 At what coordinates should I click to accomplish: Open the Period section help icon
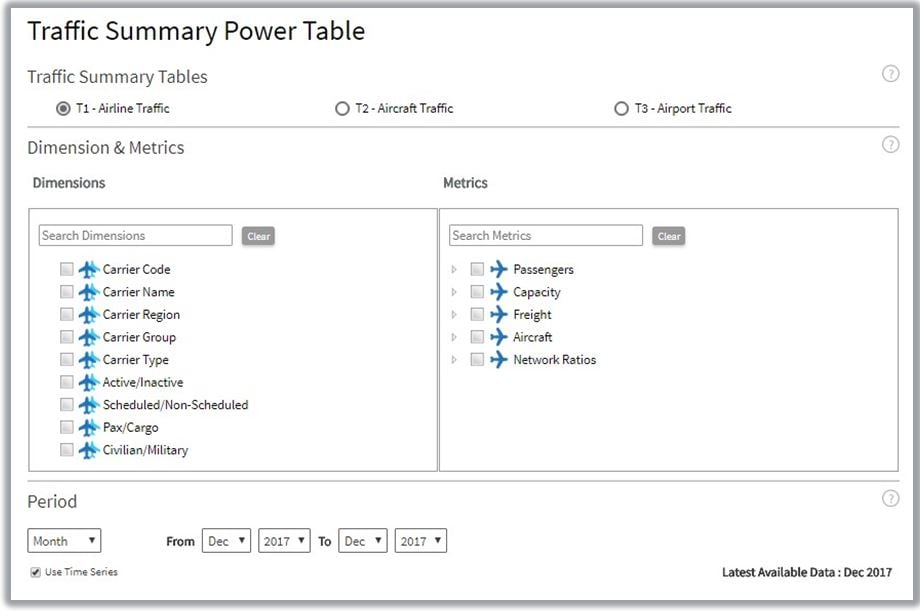[890, 498]
